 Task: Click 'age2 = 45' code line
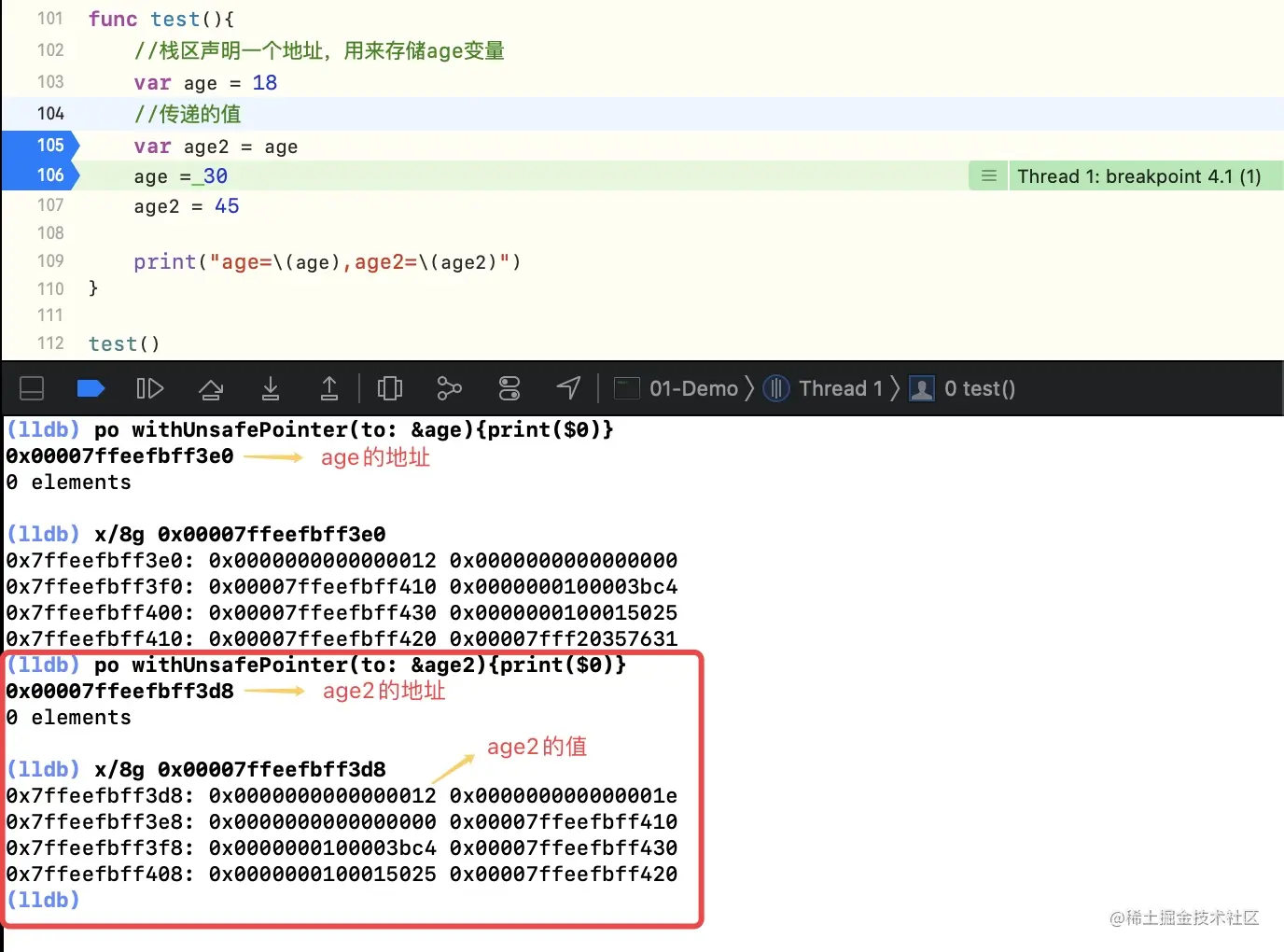click(x=187, y=206)
